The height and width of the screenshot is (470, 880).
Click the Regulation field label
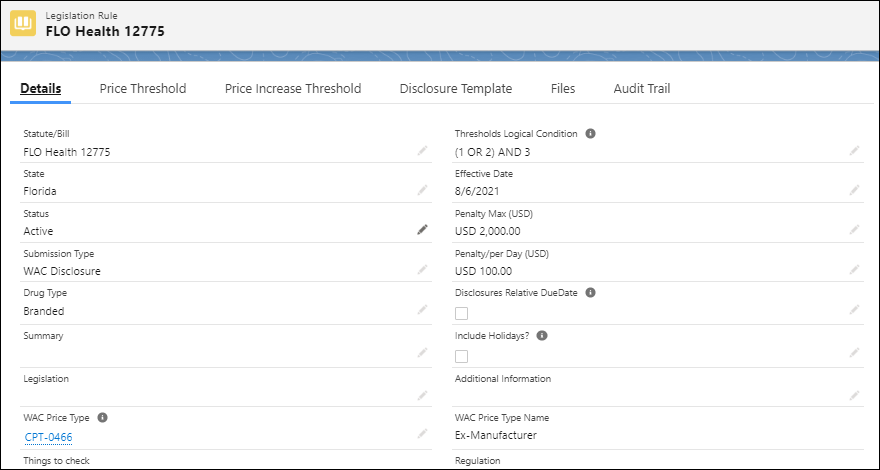tap(478, 461)
